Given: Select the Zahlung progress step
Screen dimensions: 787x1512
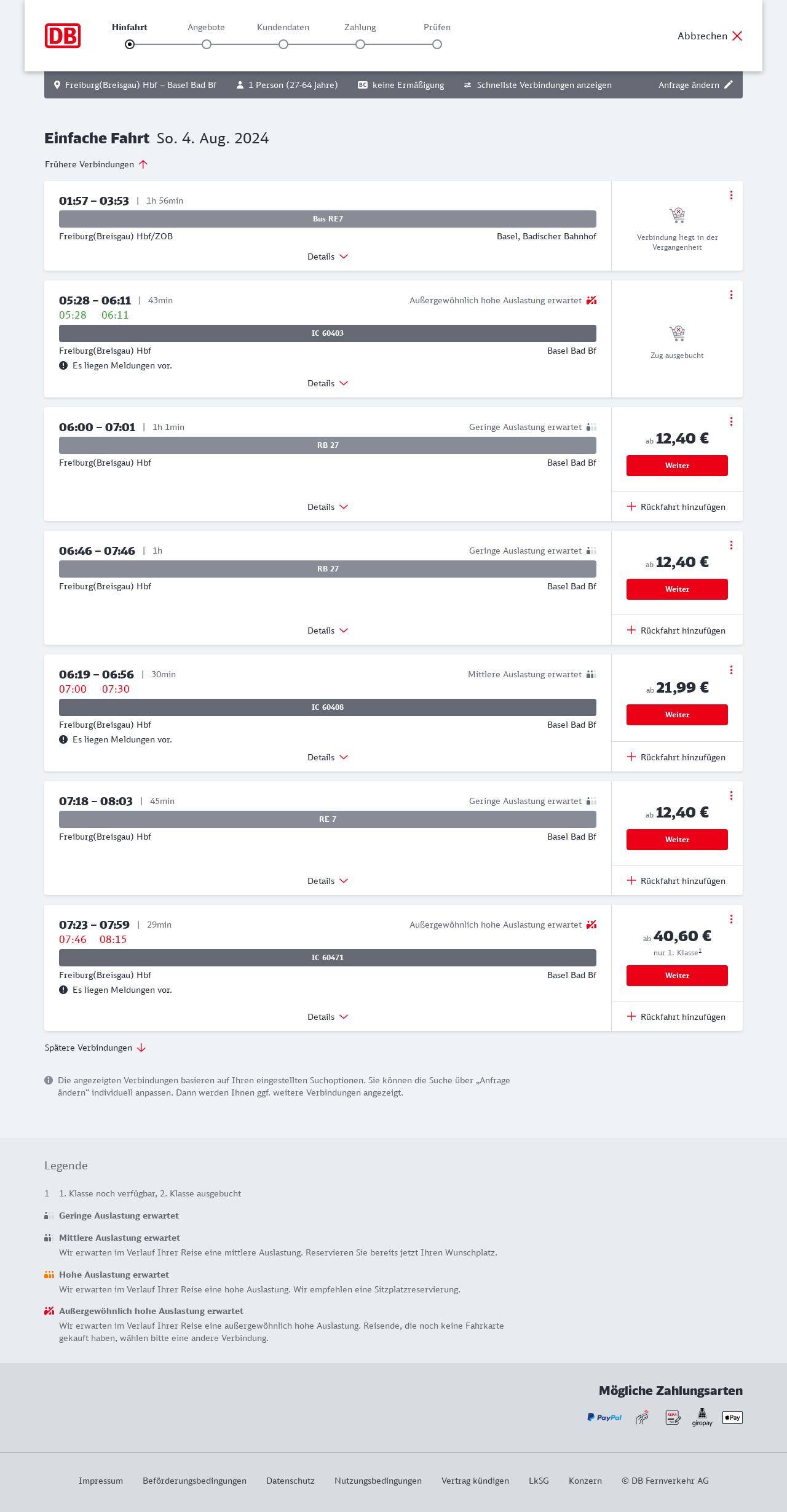Looking at the screenshot, I should coord(360,44).
